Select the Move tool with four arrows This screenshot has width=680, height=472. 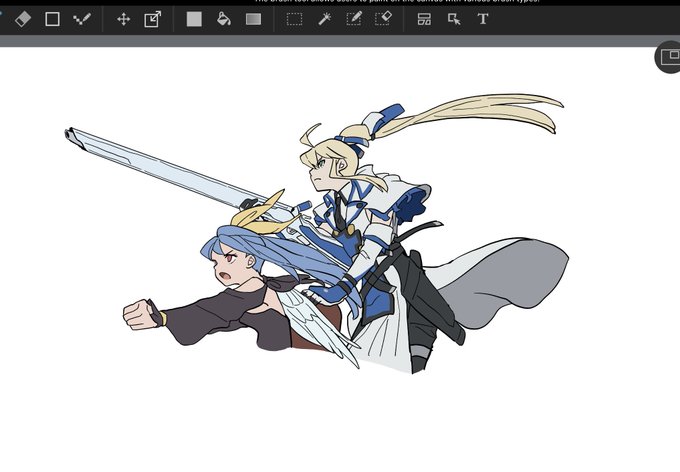pos(124,19)
